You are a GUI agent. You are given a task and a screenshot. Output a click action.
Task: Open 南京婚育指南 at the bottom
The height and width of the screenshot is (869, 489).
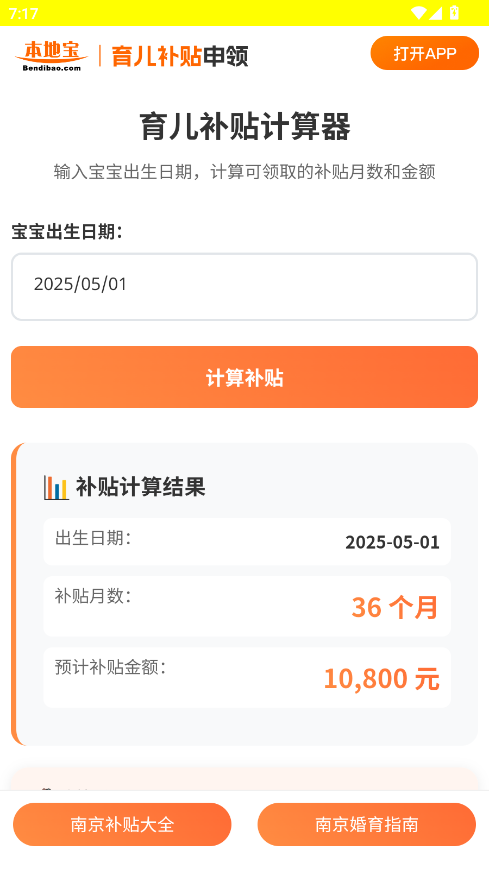[366, 824]
